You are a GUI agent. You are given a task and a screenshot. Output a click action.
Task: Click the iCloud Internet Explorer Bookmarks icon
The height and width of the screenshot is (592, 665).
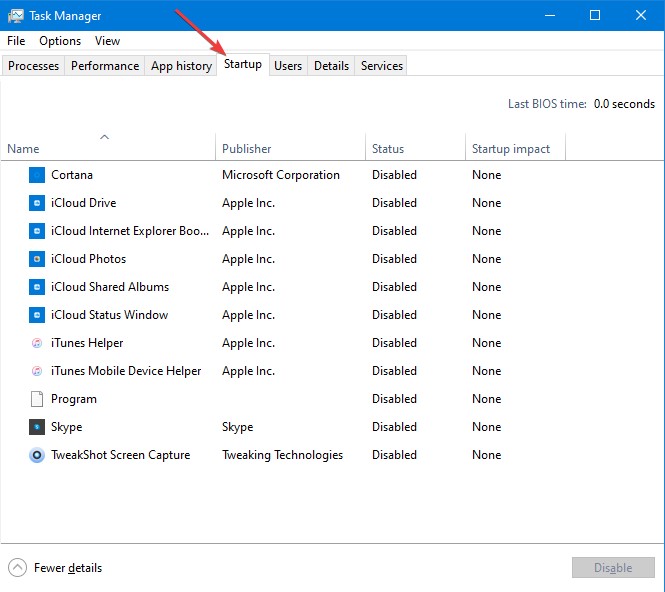[37, 231]
